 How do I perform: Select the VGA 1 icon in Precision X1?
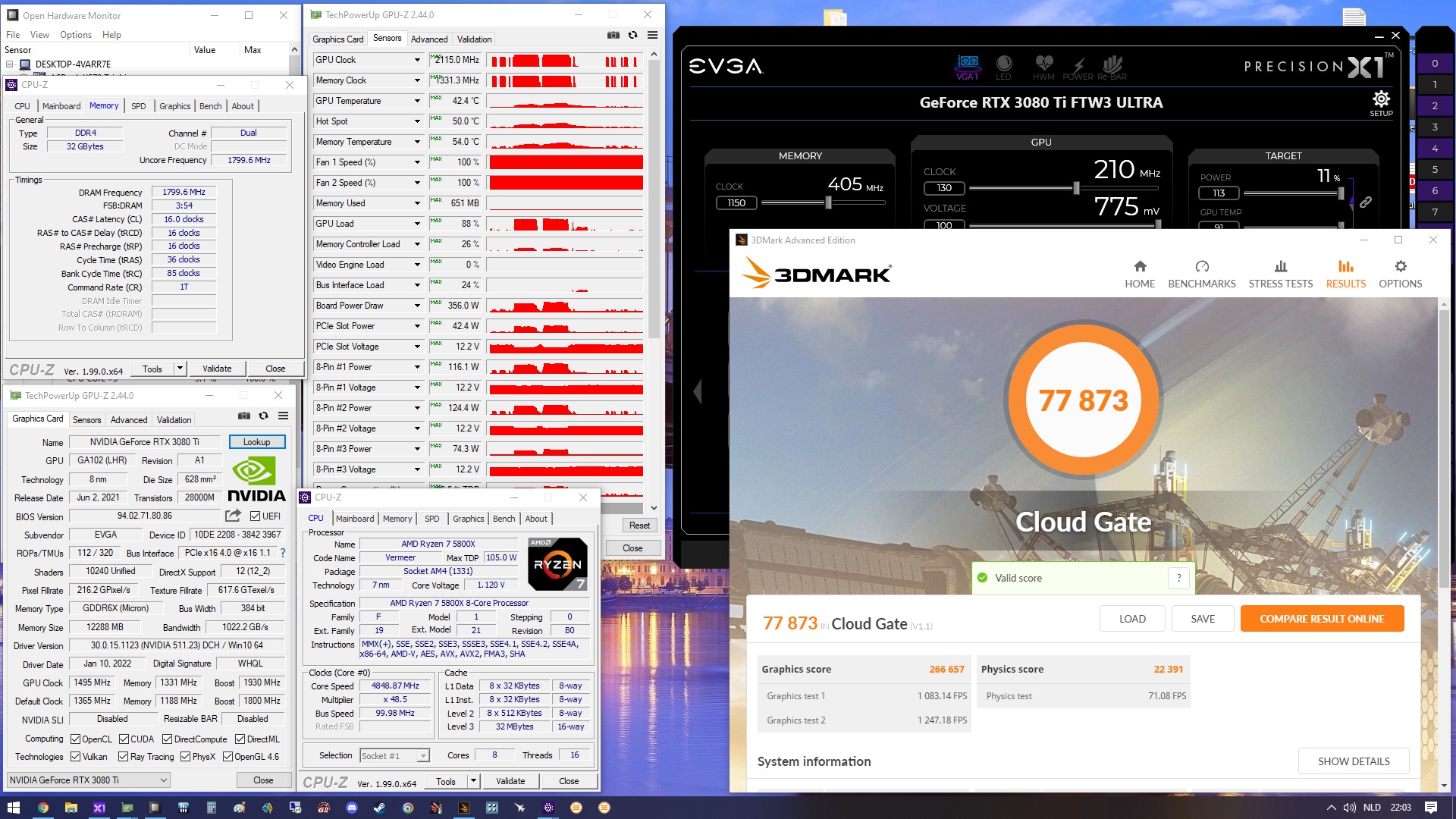tap(967, 67)
